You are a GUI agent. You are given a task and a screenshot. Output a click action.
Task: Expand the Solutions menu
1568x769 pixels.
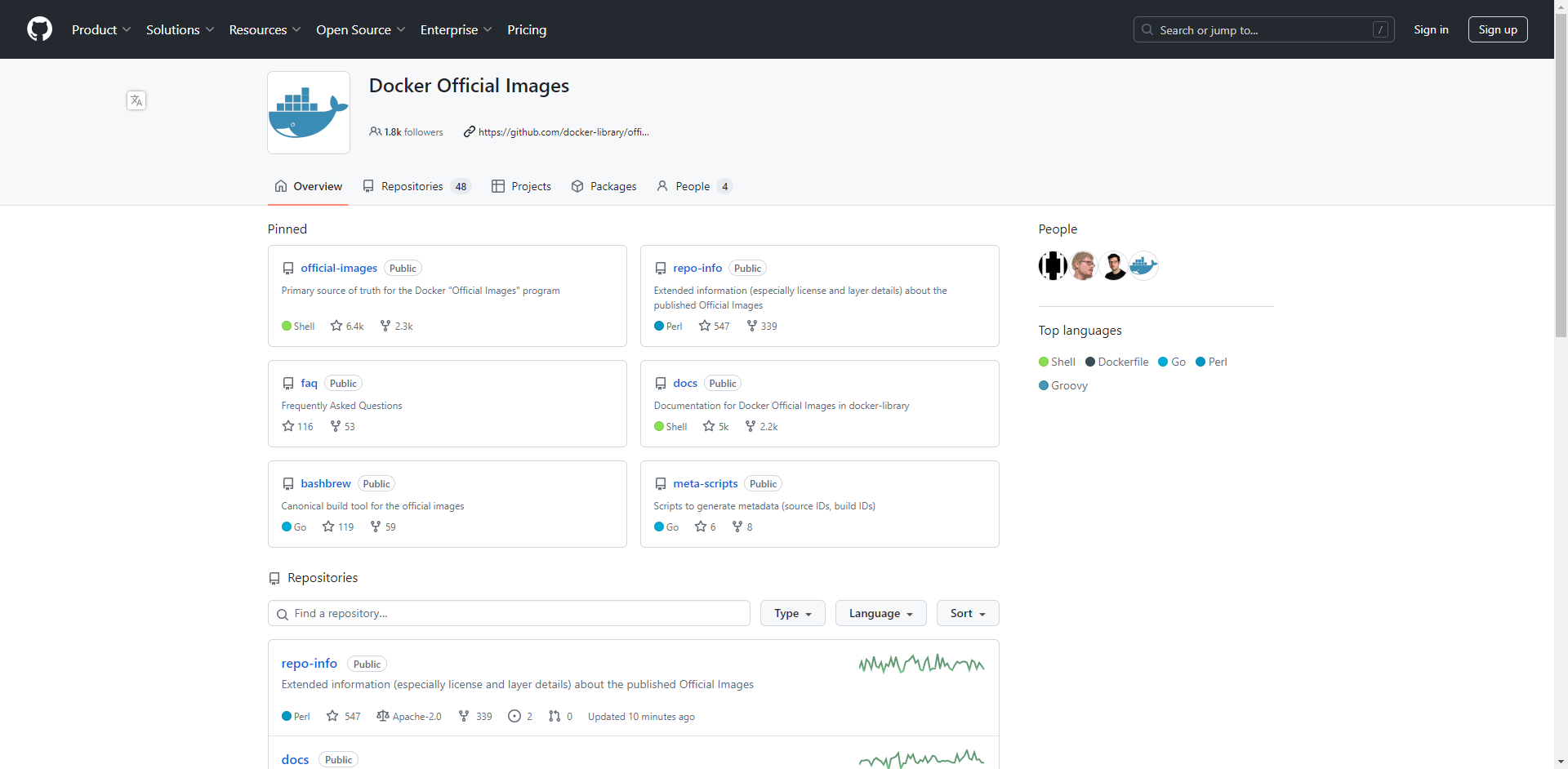pos(180,29)
